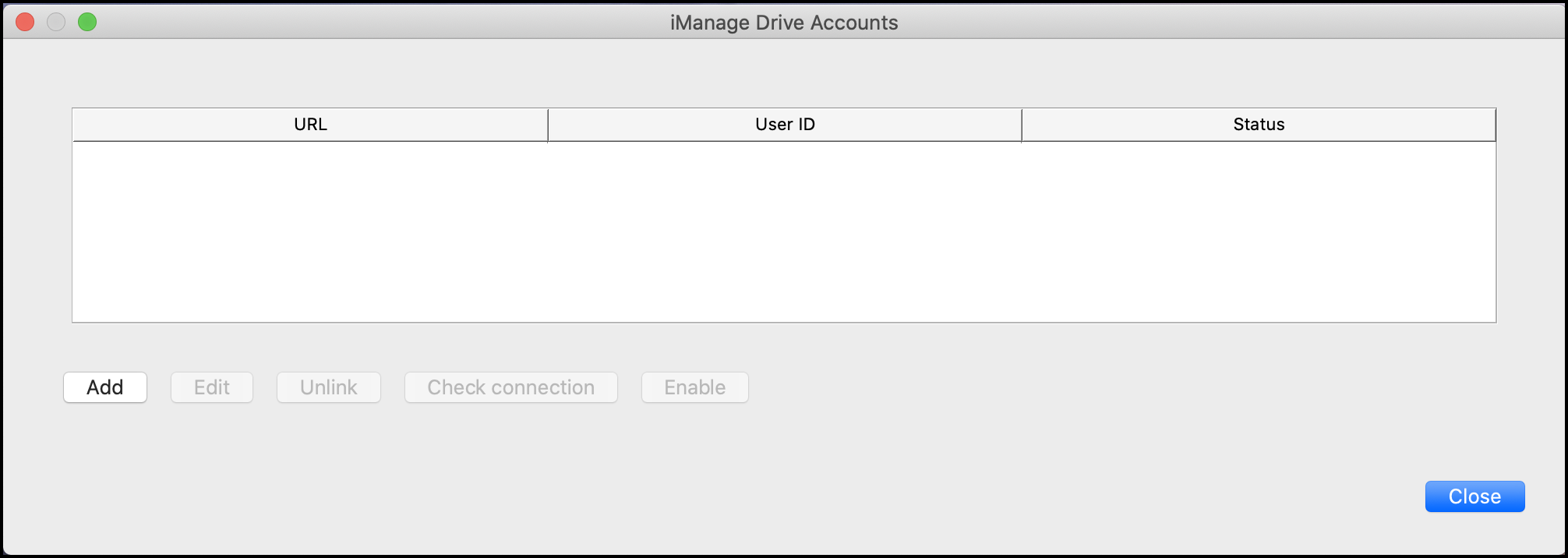Select the User ID column header
1568x558 pixels.
(x=785, y=125)
